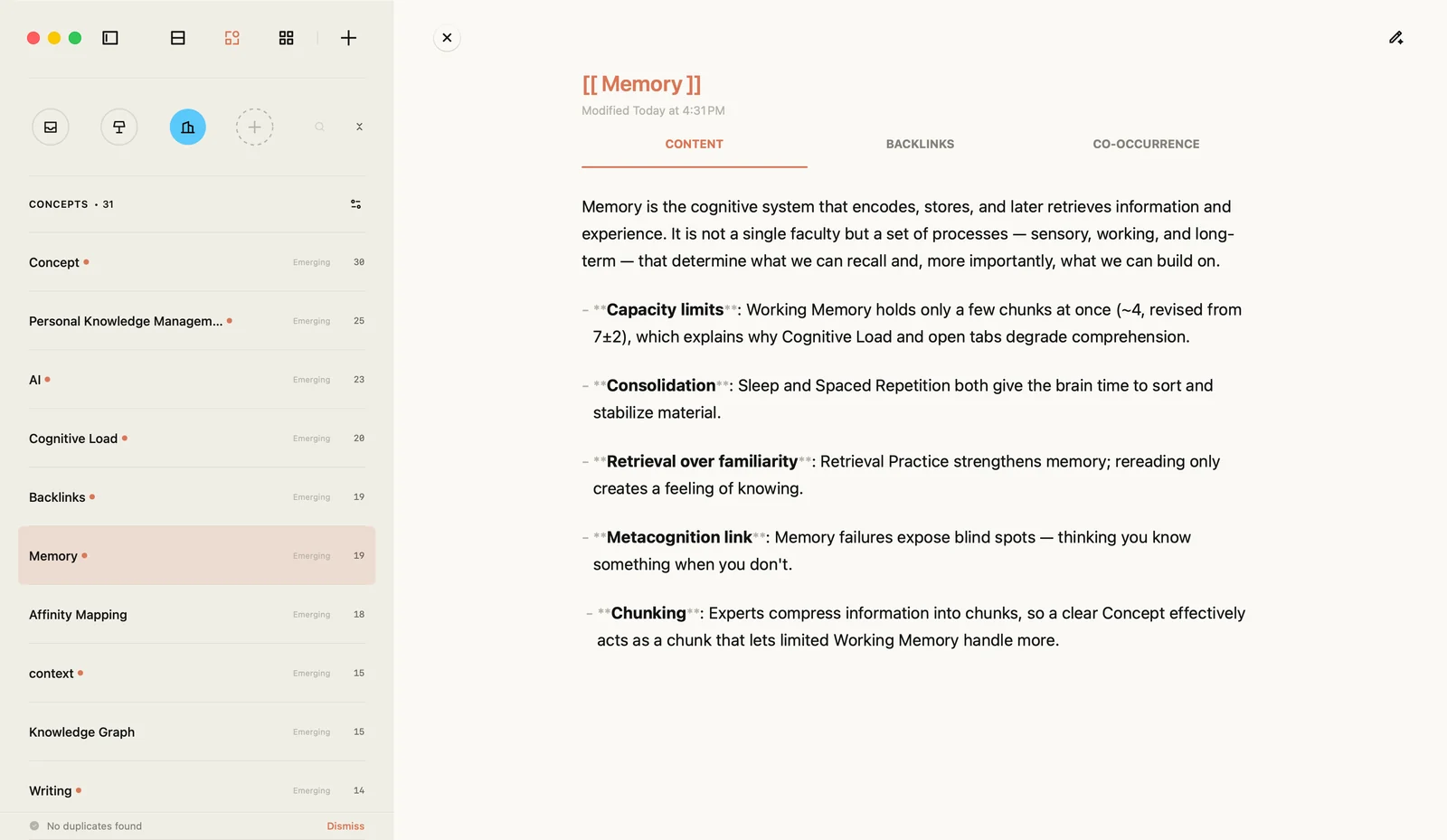
Task: Collapse sidebar filter row with chevrons icon
Action: pos(359,127)
